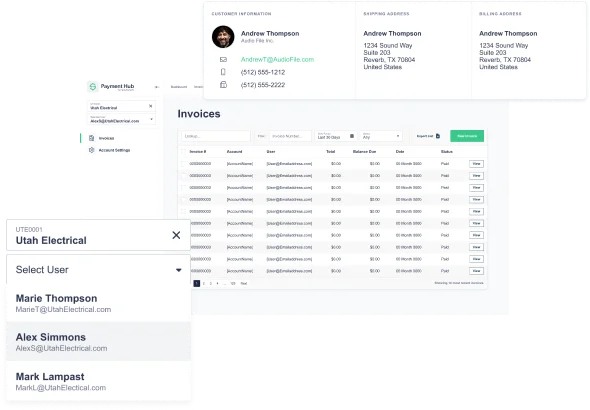Click Andrew Thompson name under Billing Address
Image resolution: width=590 pixels, height=410 pixels.
coord(508,33)
